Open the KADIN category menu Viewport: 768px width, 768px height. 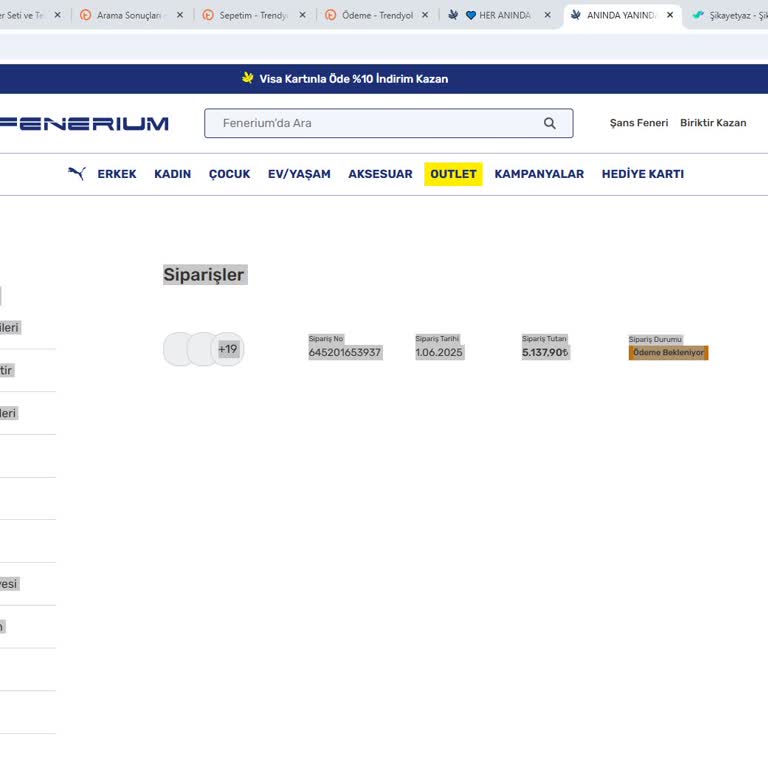coord(172,174)
